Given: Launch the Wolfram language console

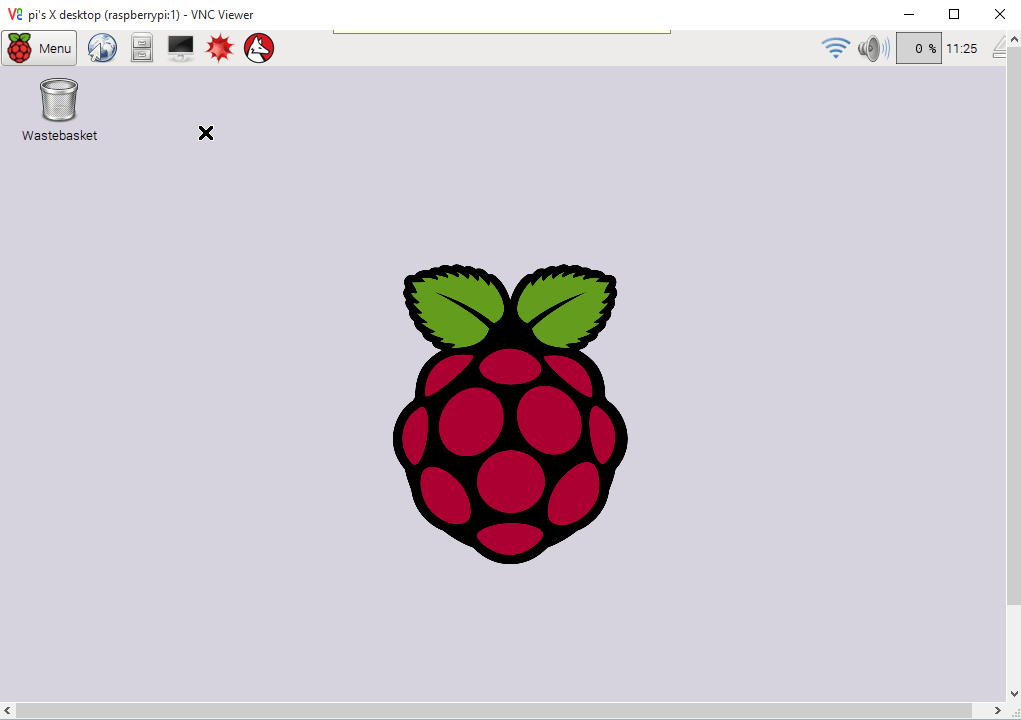Looking at the screenshot, I should pyautogui.click(x=258, y=47).
